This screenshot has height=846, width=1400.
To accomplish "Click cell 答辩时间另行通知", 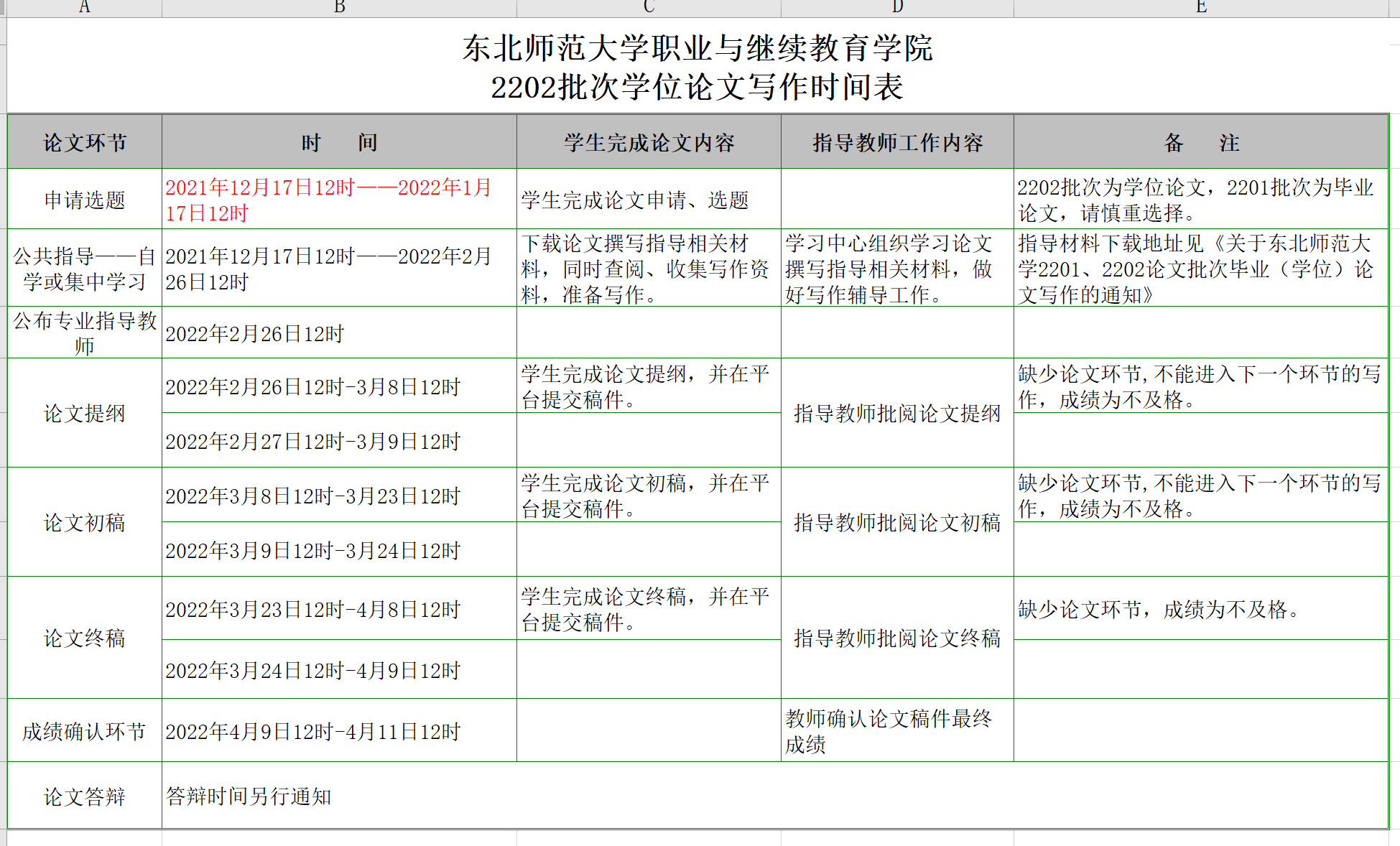I will click(x=775, y=796).
